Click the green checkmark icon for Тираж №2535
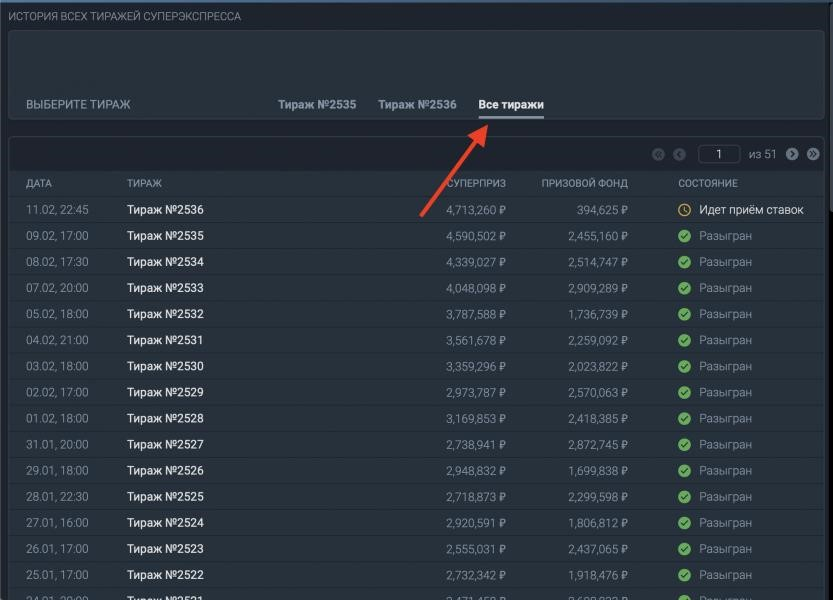The image size is (833, 600). click(684, 236)
